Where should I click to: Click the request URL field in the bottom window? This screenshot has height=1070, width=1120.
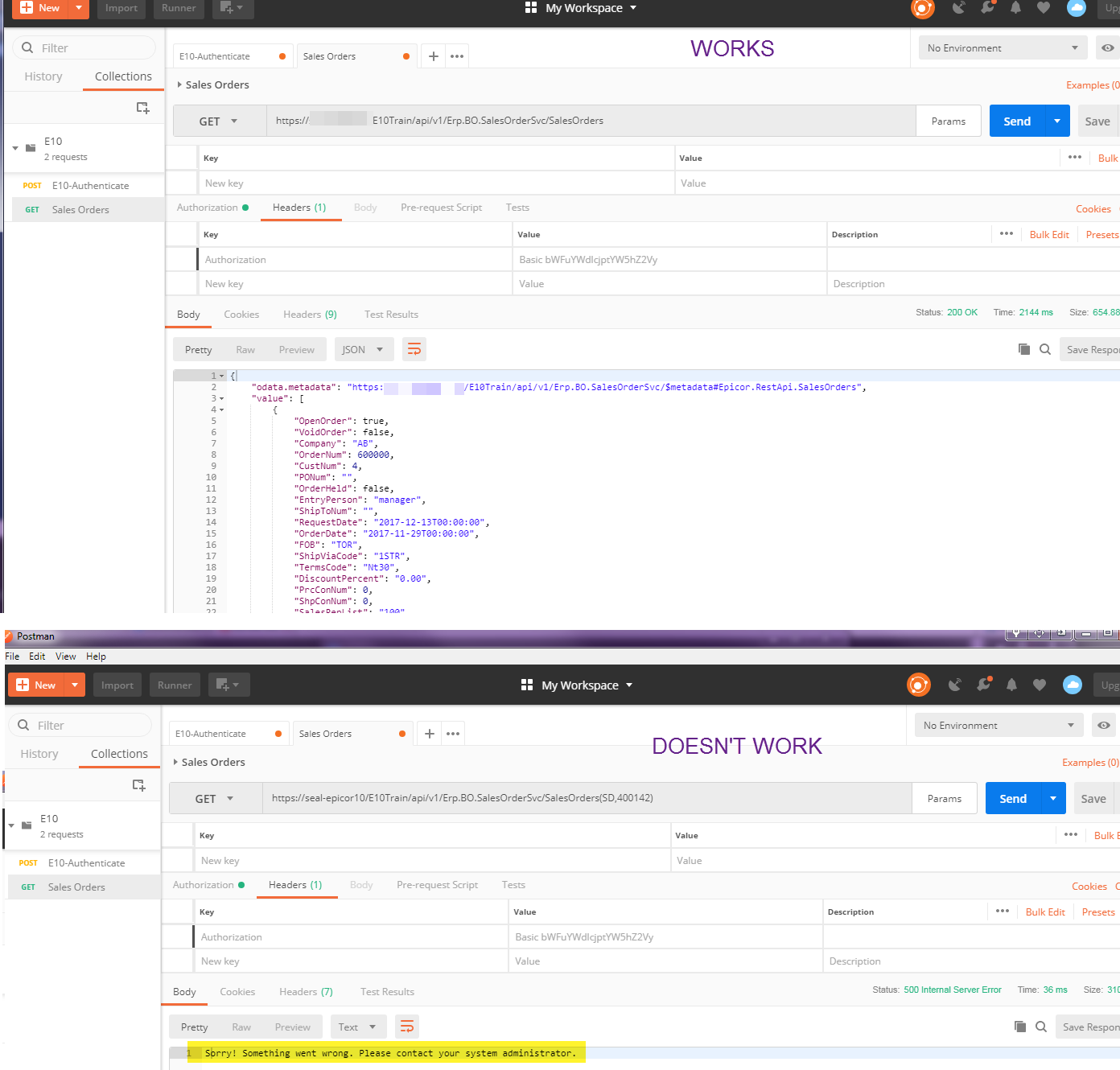pyautogui.click(x=587, y=798)
